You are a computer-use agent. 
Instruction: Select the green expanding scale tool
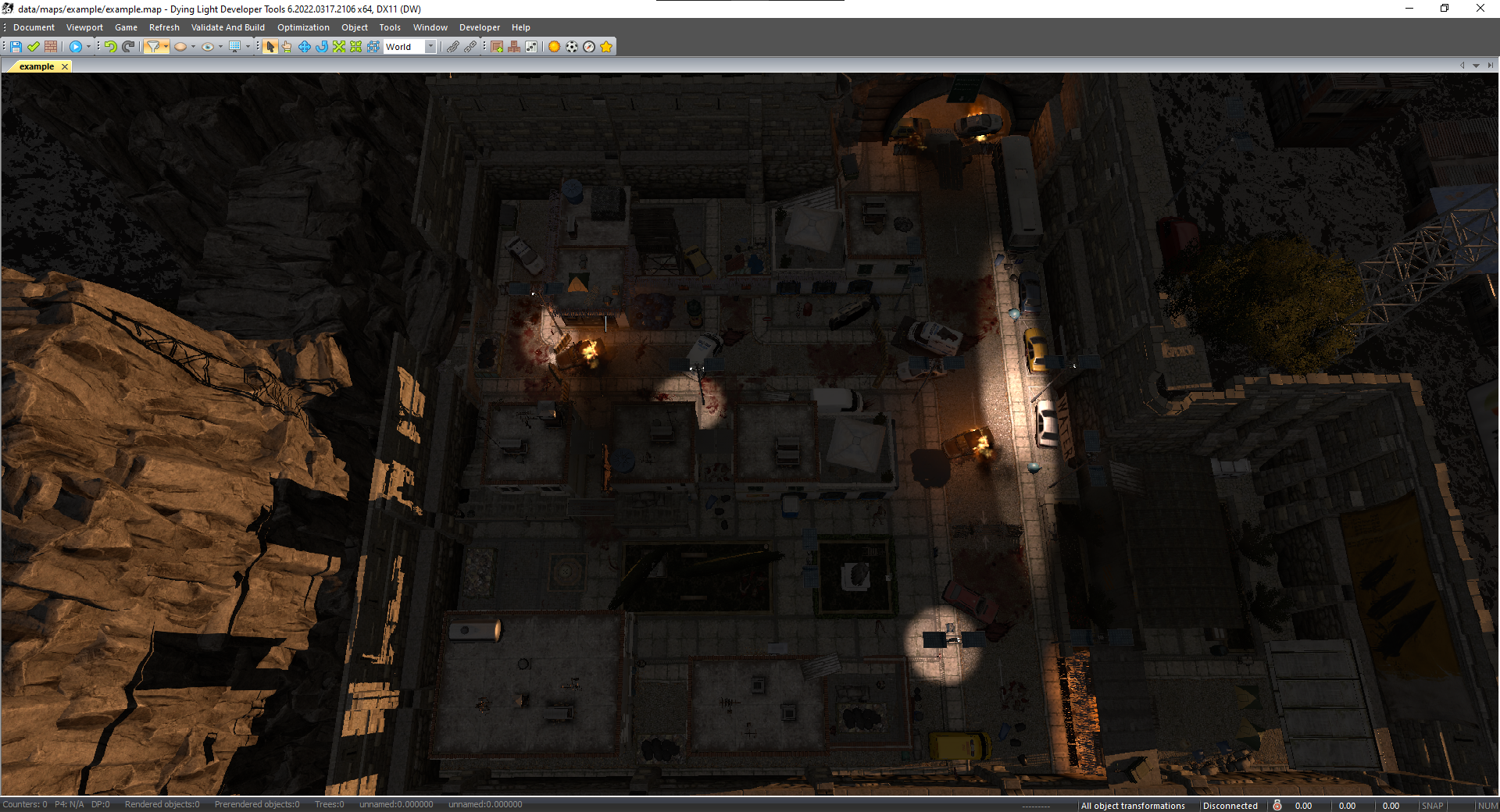pyautogui.click(x=339, y=47)
